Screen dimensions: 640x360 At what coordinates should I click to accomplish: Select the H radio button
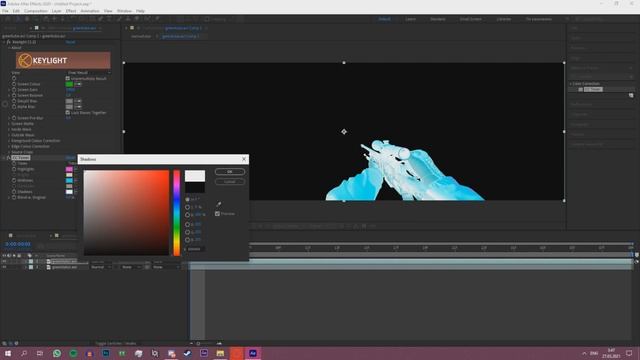tap(187, 200)
